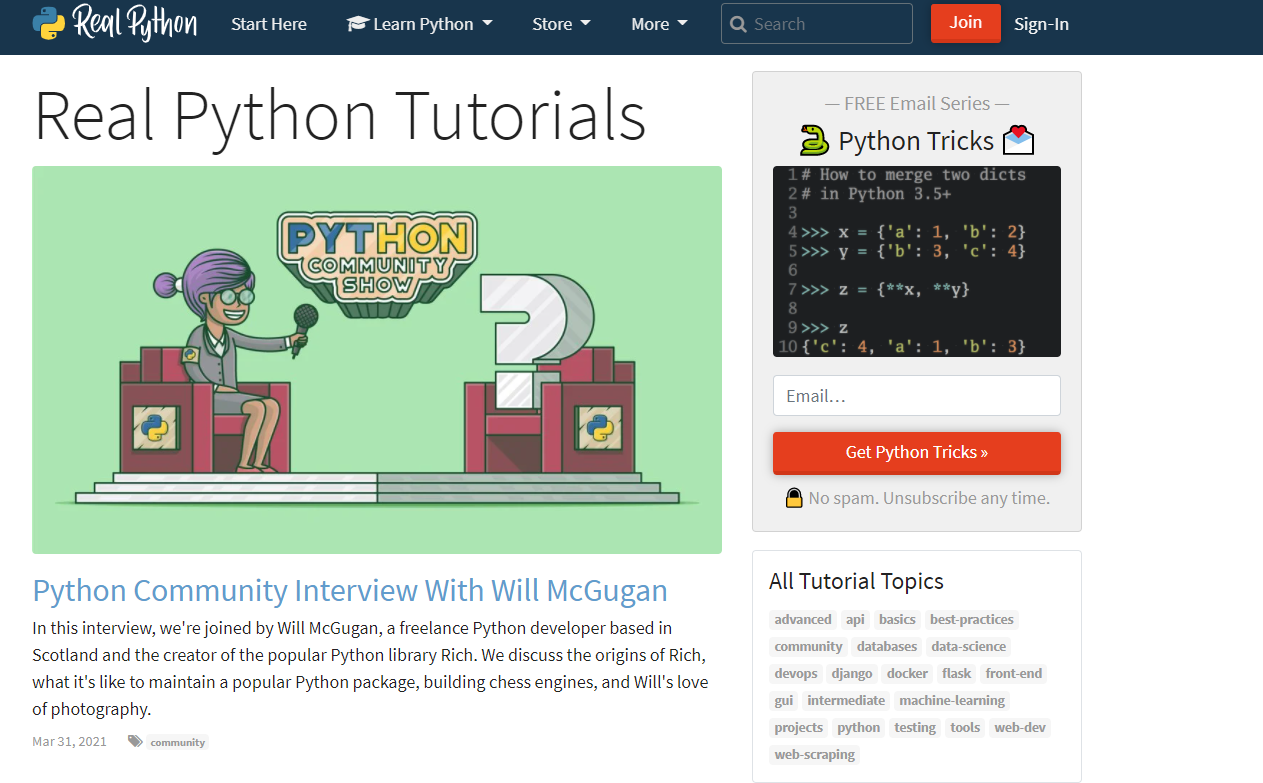Select the testing topic tag

click(x=915, y=727)
